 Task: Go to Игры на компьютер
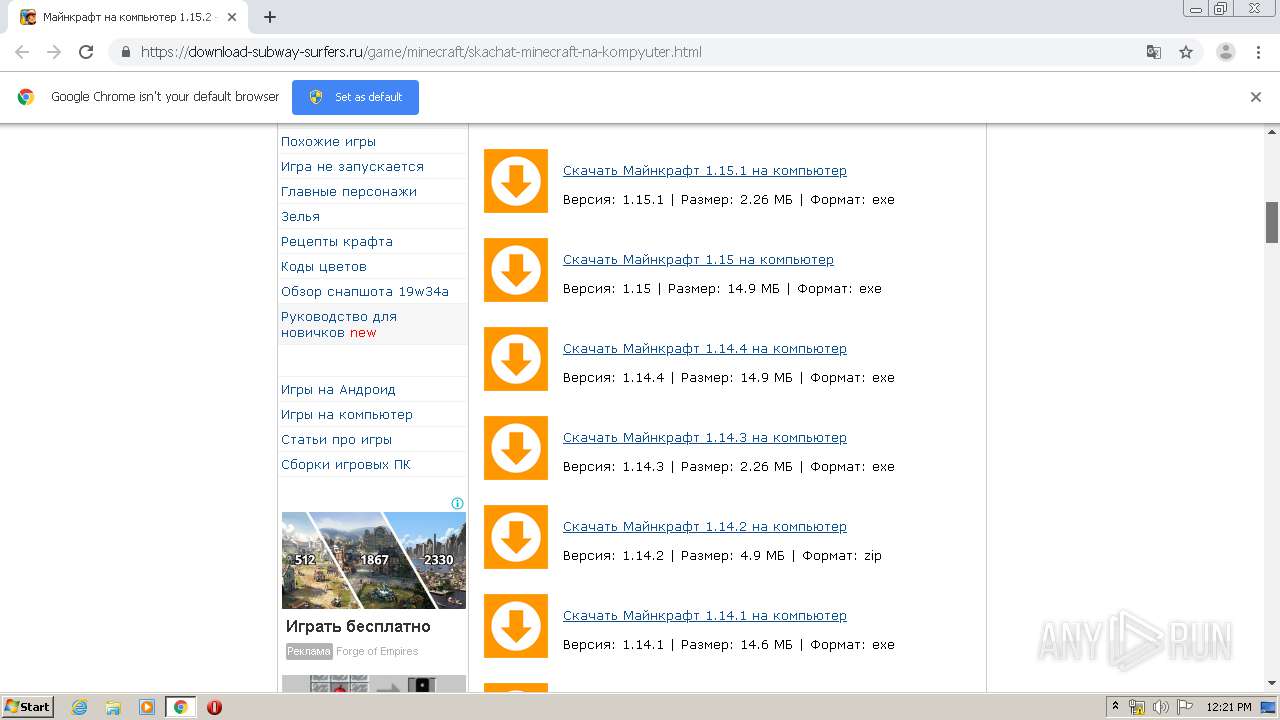click(347, 414)
